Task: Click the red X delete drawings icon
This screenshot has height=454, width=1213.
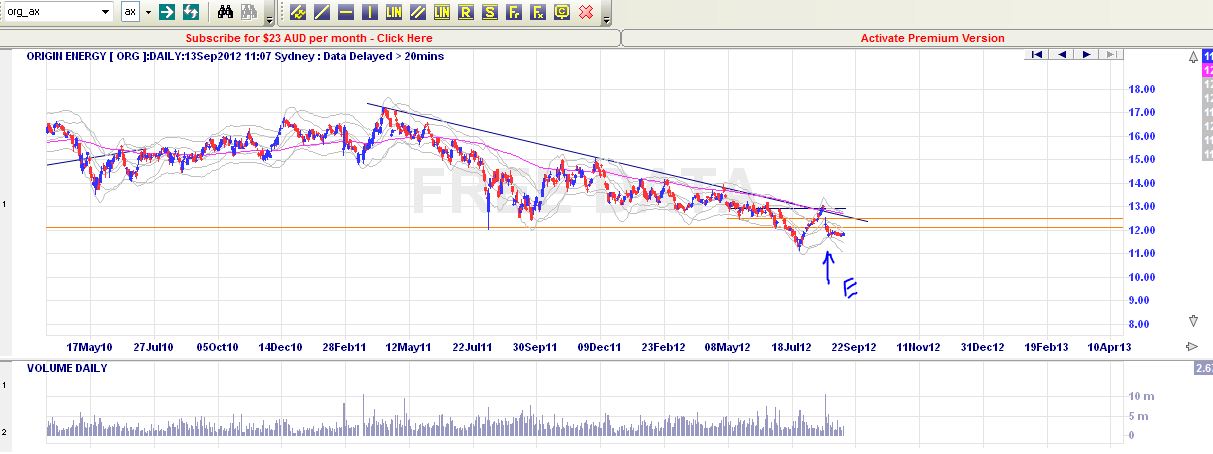Action: 585,12
